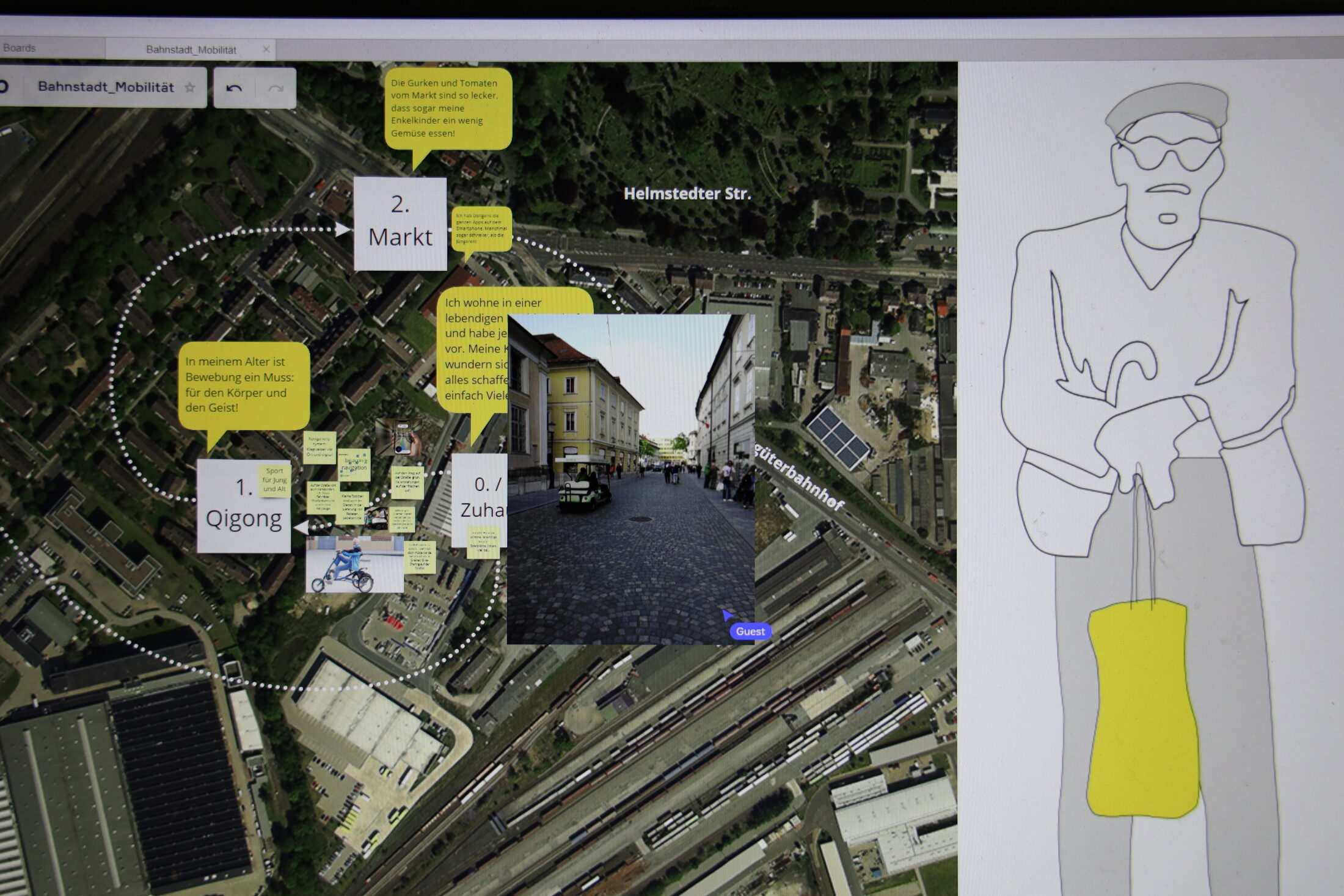Select the 'In meinem Alter ist Bewegung' bubble
Image resolution: width=1344 pixels, height=896 pixels.
[x=244, y=391]
